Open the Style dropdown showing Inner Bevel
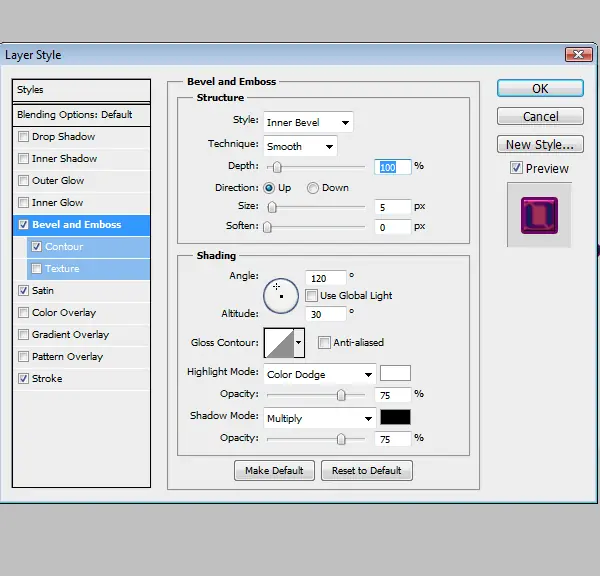 (308, 122)
